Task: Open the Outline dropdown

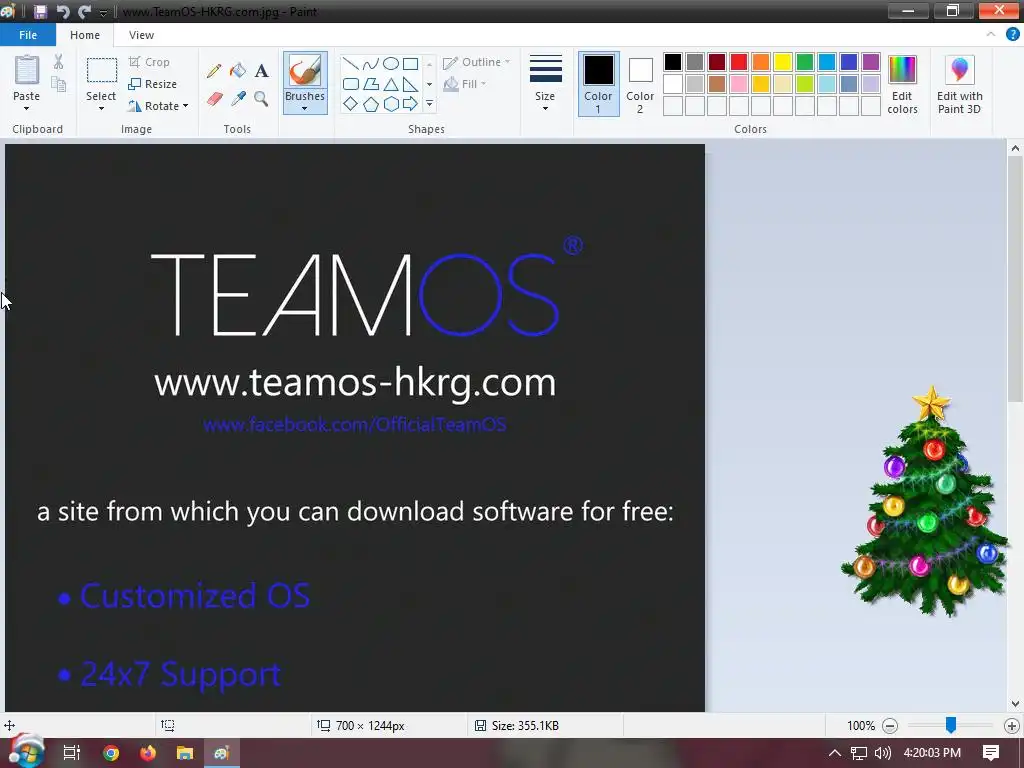Action: (x=477, y=62)
